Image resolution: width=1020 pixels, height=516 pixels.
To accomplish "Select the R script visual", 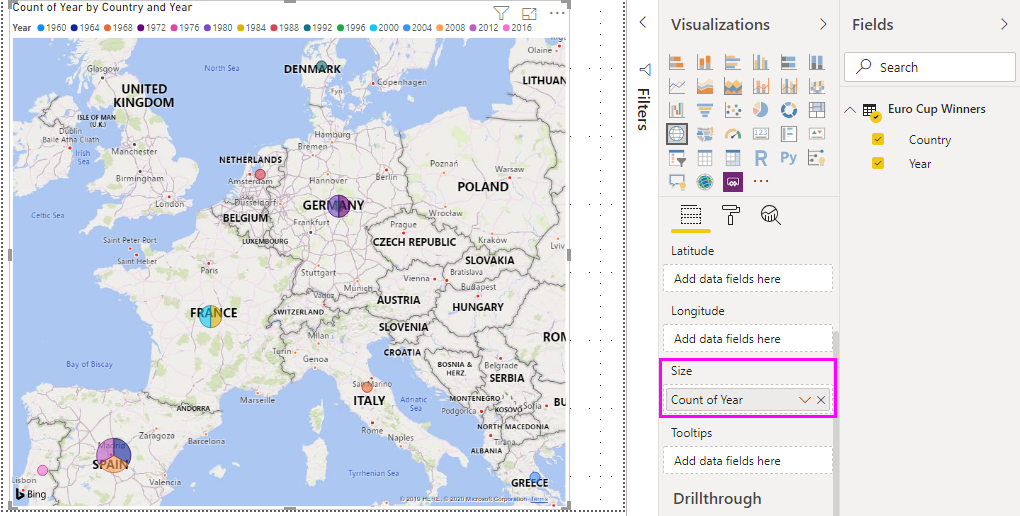I will point(760,157).
